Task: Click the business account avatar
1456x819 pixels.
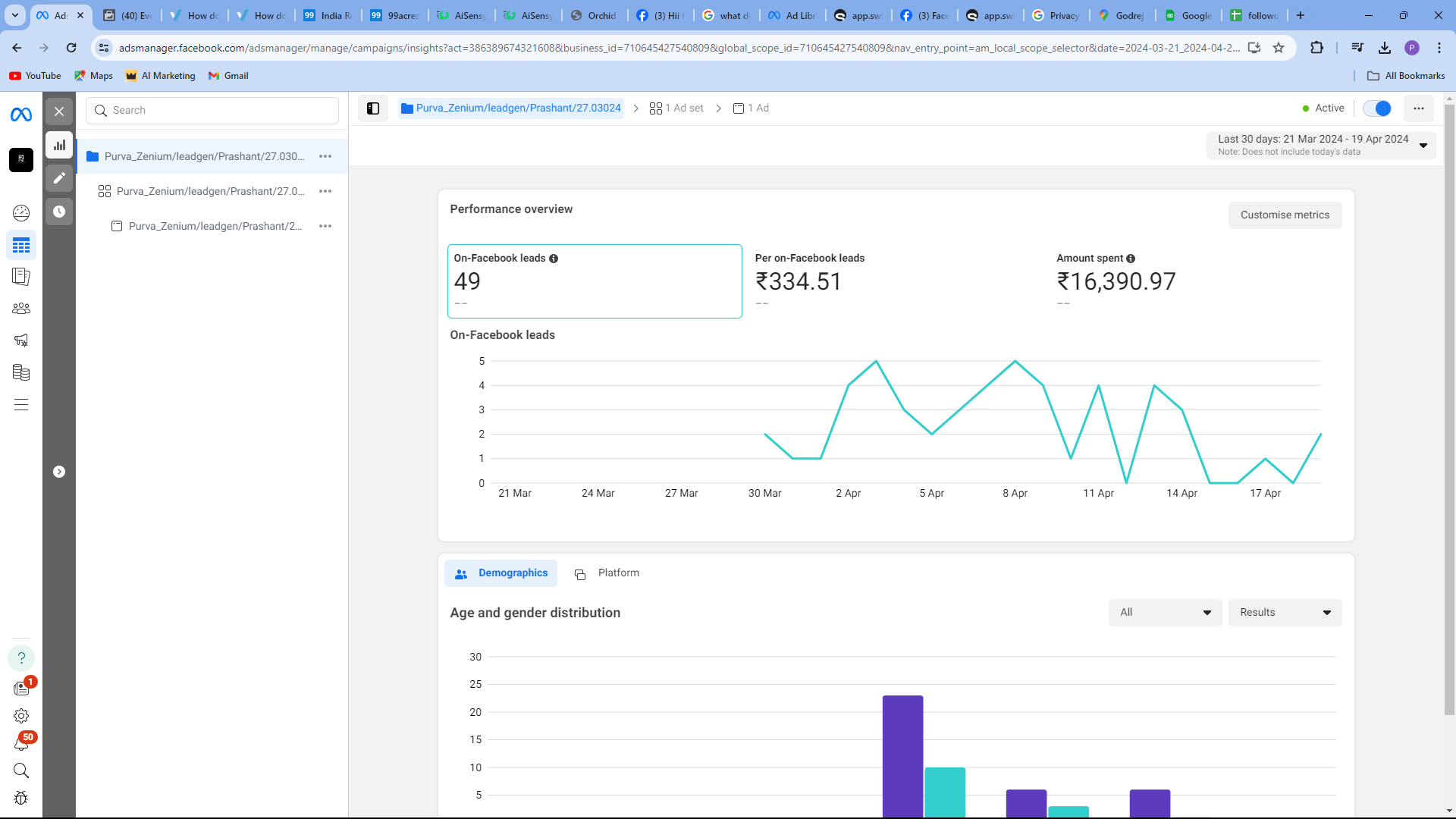Action: [21, 159]
